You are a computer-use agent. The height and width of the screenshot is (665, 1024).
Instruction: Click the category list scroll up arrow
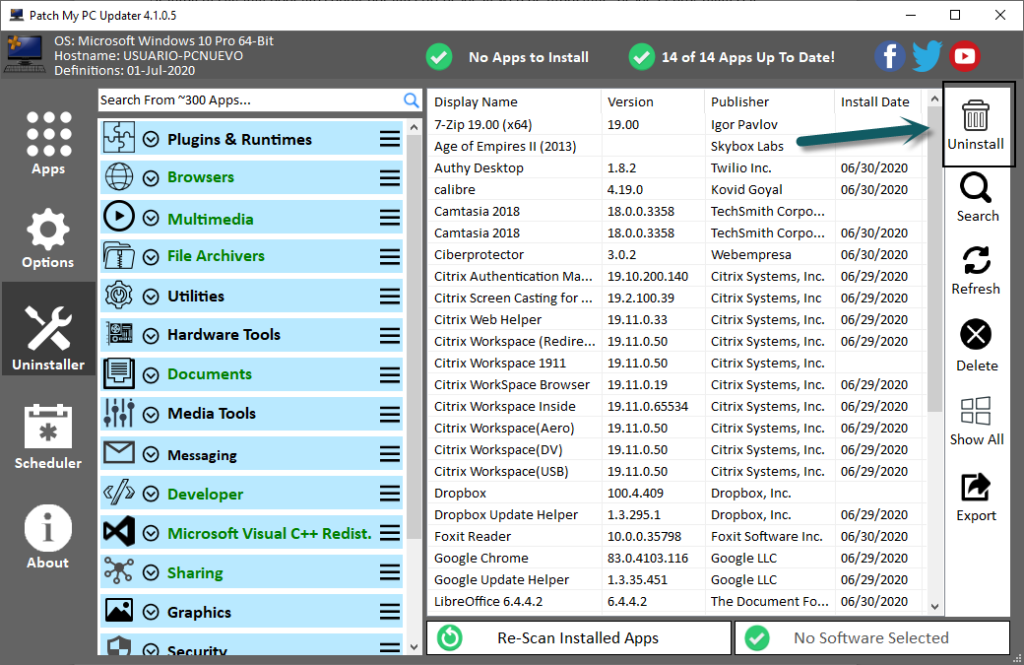tap(414, 127)
